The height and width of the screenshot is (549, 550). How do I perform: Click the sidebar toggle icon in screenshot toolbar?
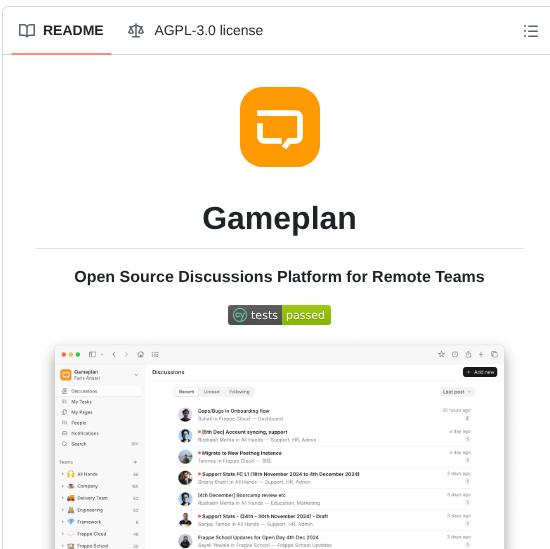click(x=92, y=354)
